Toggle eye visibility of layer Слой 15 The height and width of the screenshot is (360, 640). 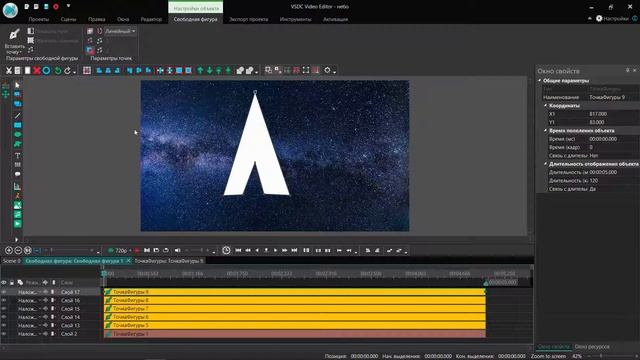(x=4, y=309)
